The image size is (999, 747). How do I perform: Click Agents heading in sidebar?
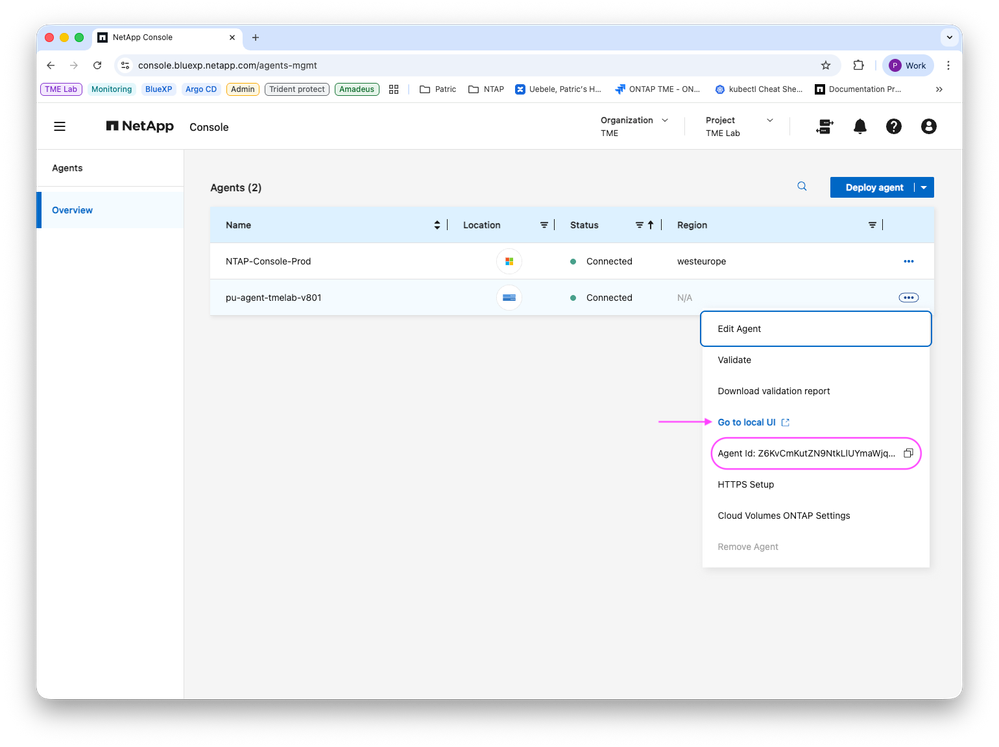tap(67, 168)
